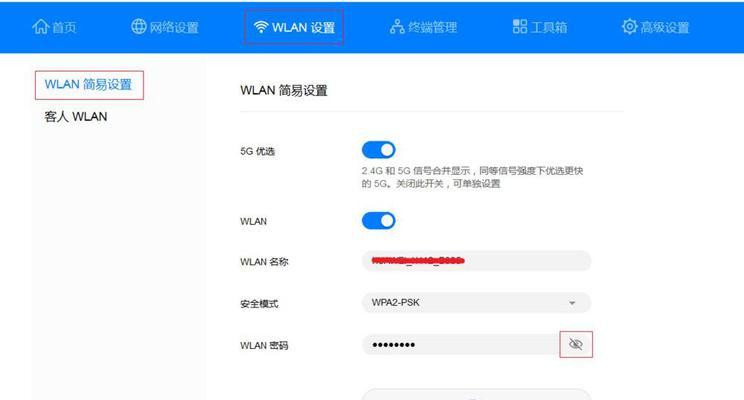Click the advanced settings gear icon
744x400 pixels.
(x=630, y=27)
